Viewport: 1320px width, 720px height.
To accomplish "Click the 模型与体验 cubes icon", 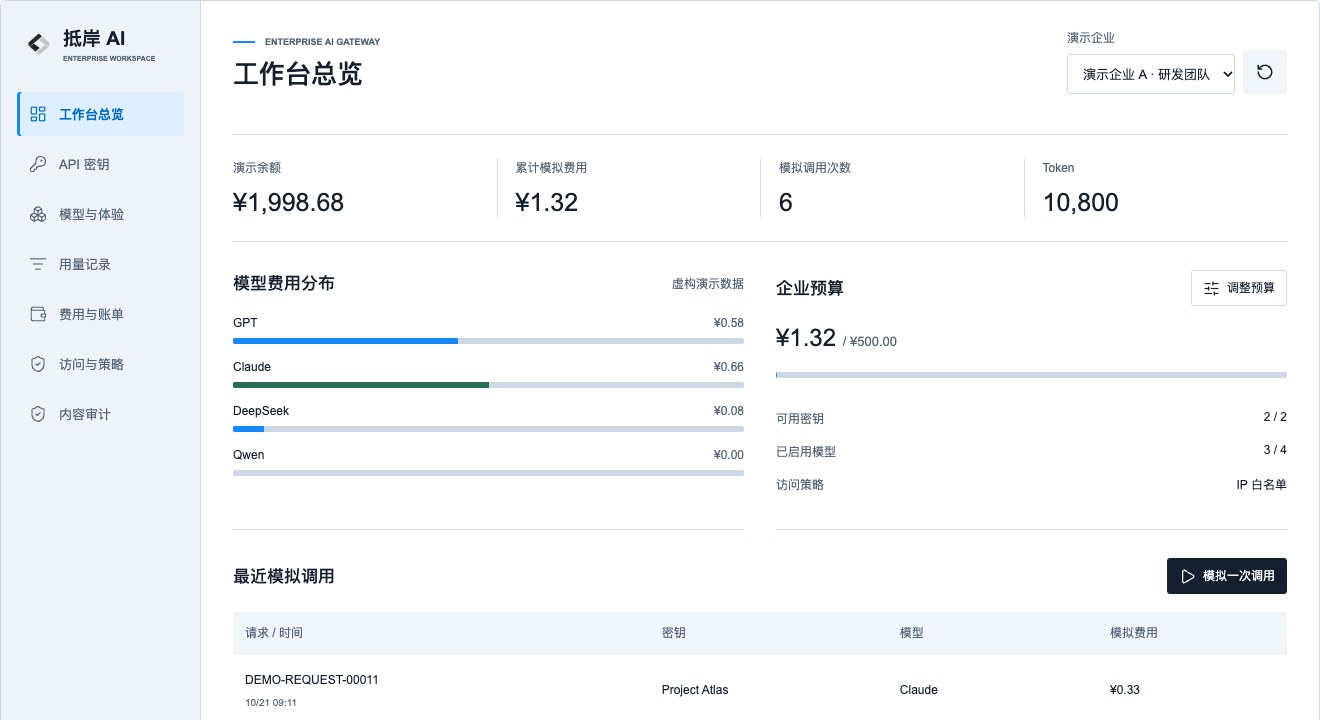I will [x=39, y=214].
